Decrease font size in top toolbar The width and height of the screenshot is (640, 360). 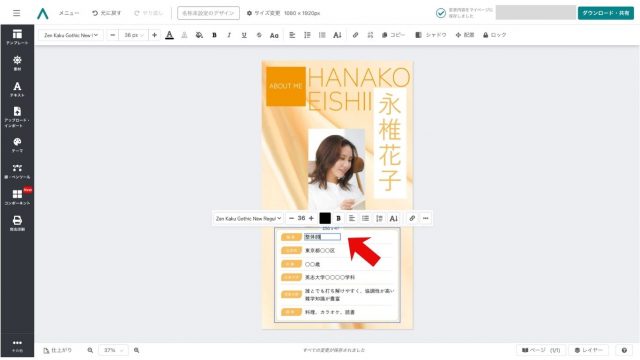click(113, 35)
